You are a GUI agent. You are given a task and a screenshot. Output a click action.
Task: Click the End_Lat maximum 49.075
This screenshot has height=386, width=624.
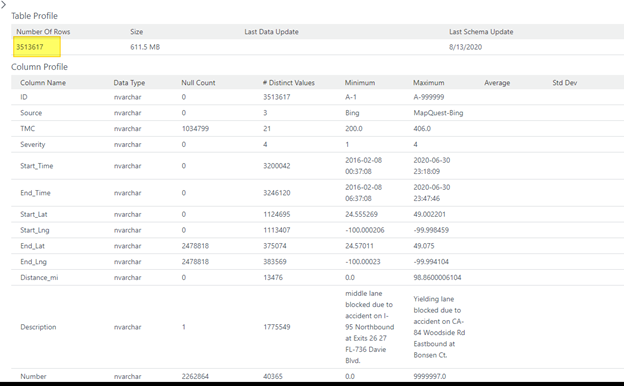point(424,246)
